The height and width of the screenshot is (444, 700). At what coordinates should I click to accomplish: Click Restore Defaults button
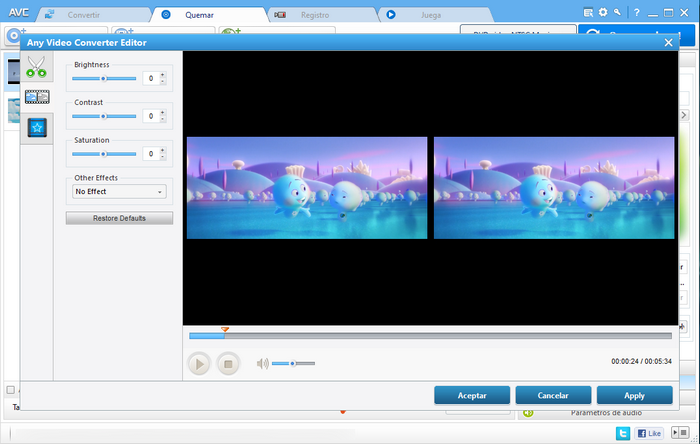[119, 218]
